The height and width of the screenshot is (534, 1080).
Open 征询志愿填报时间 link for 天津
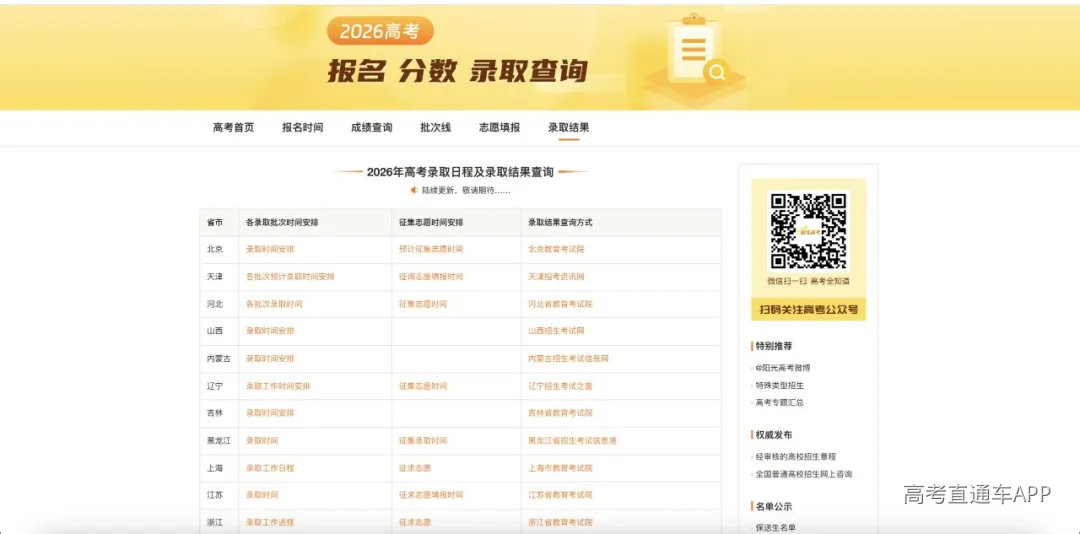coord(430,276)
